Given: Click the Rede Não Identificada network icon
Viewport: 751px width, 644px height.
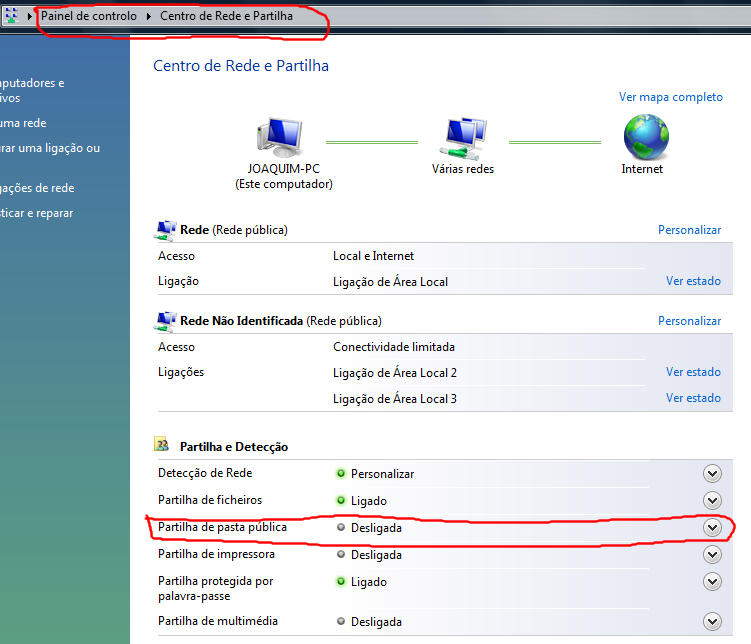Looking at the screenshot, I should 165,321.
